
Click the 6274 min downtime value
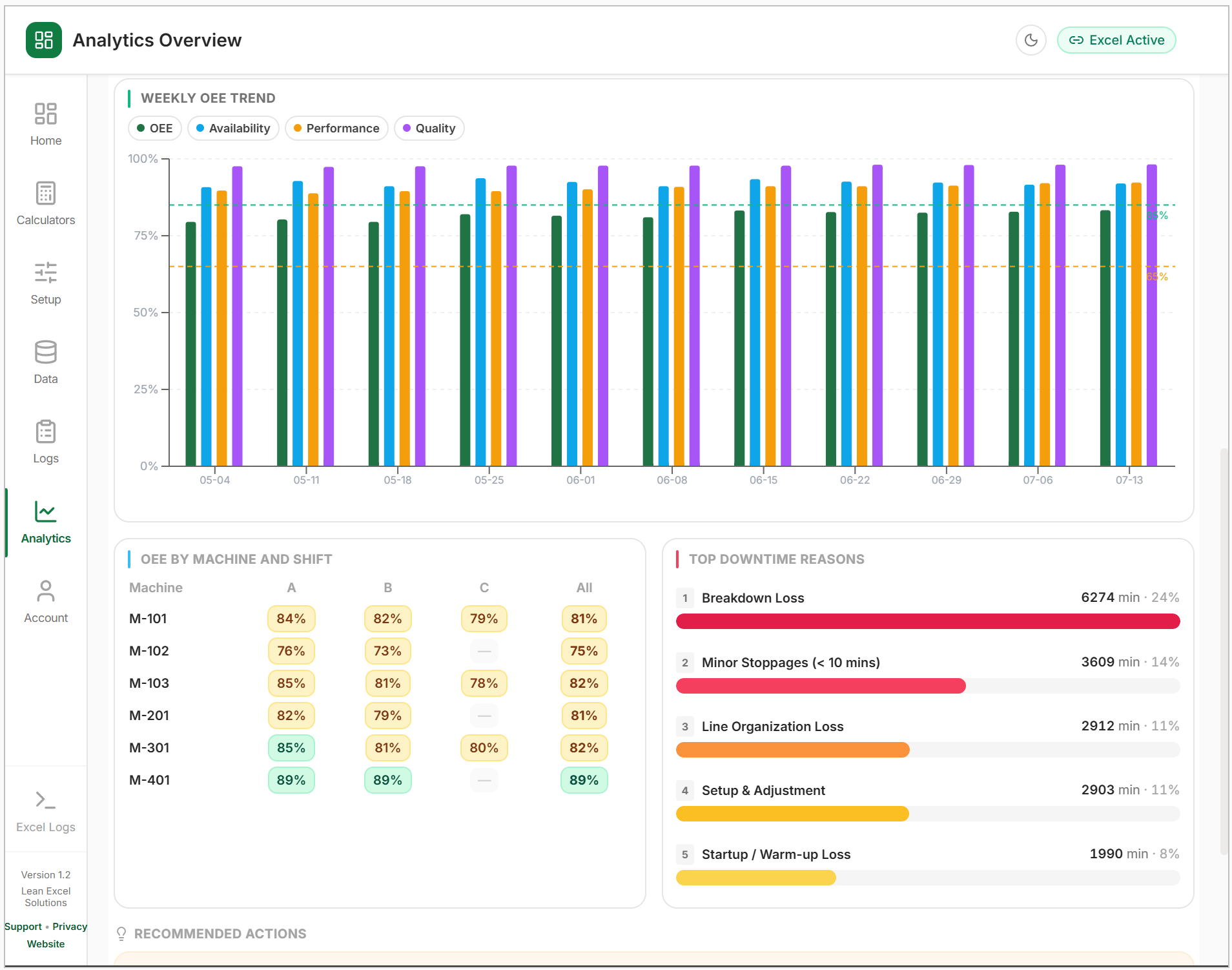1110,597
